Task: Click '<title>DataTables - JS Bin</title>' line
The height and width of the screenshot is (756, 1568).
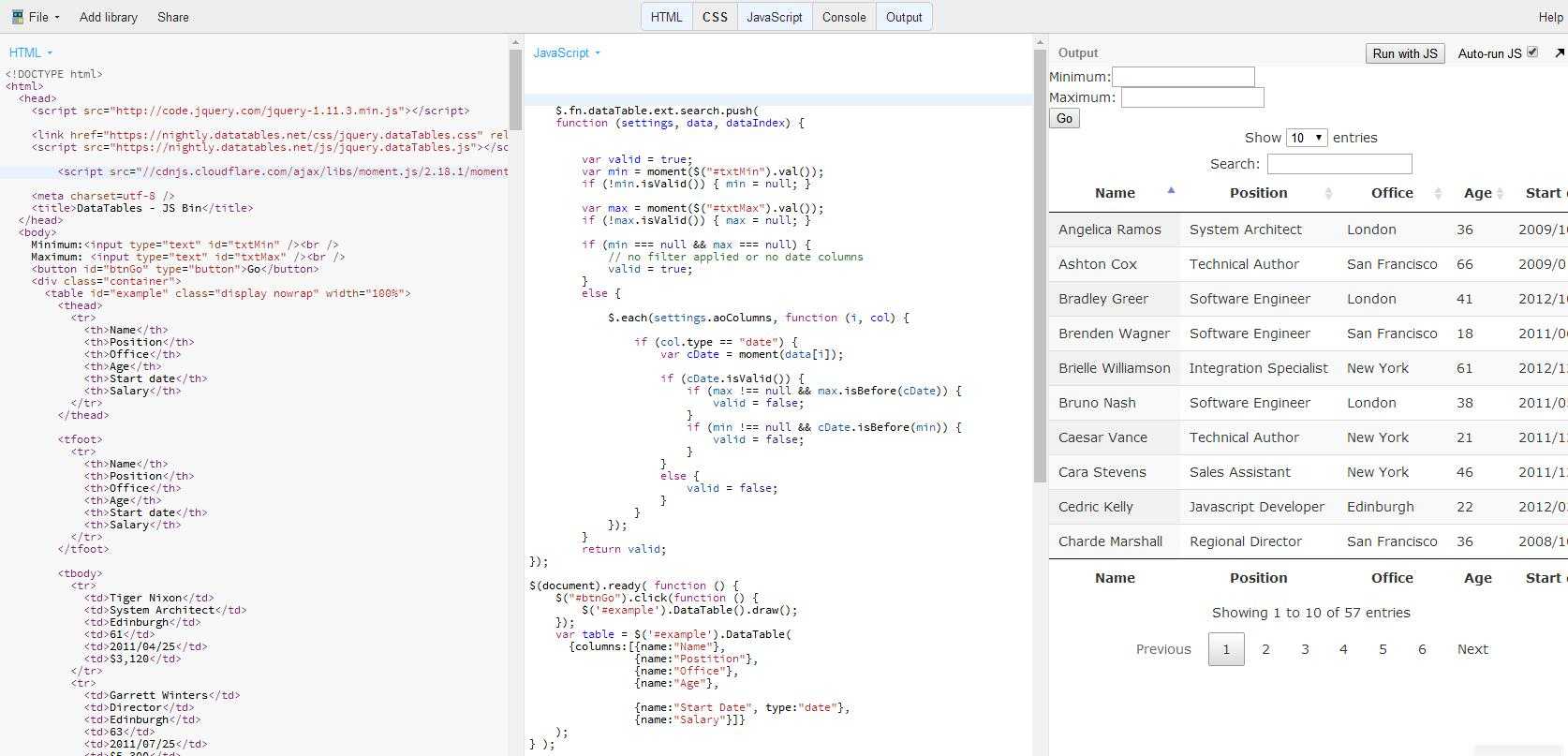Action: pyautogui.click(x=142, y=208)
